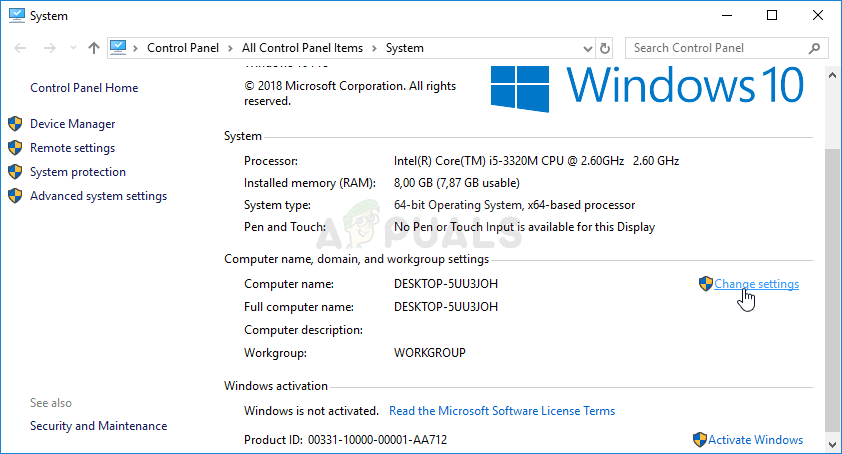This screenshot has width=842, height=454.
Task: Navigate to Control Panel breadcrumb
Action: point(180,48)
